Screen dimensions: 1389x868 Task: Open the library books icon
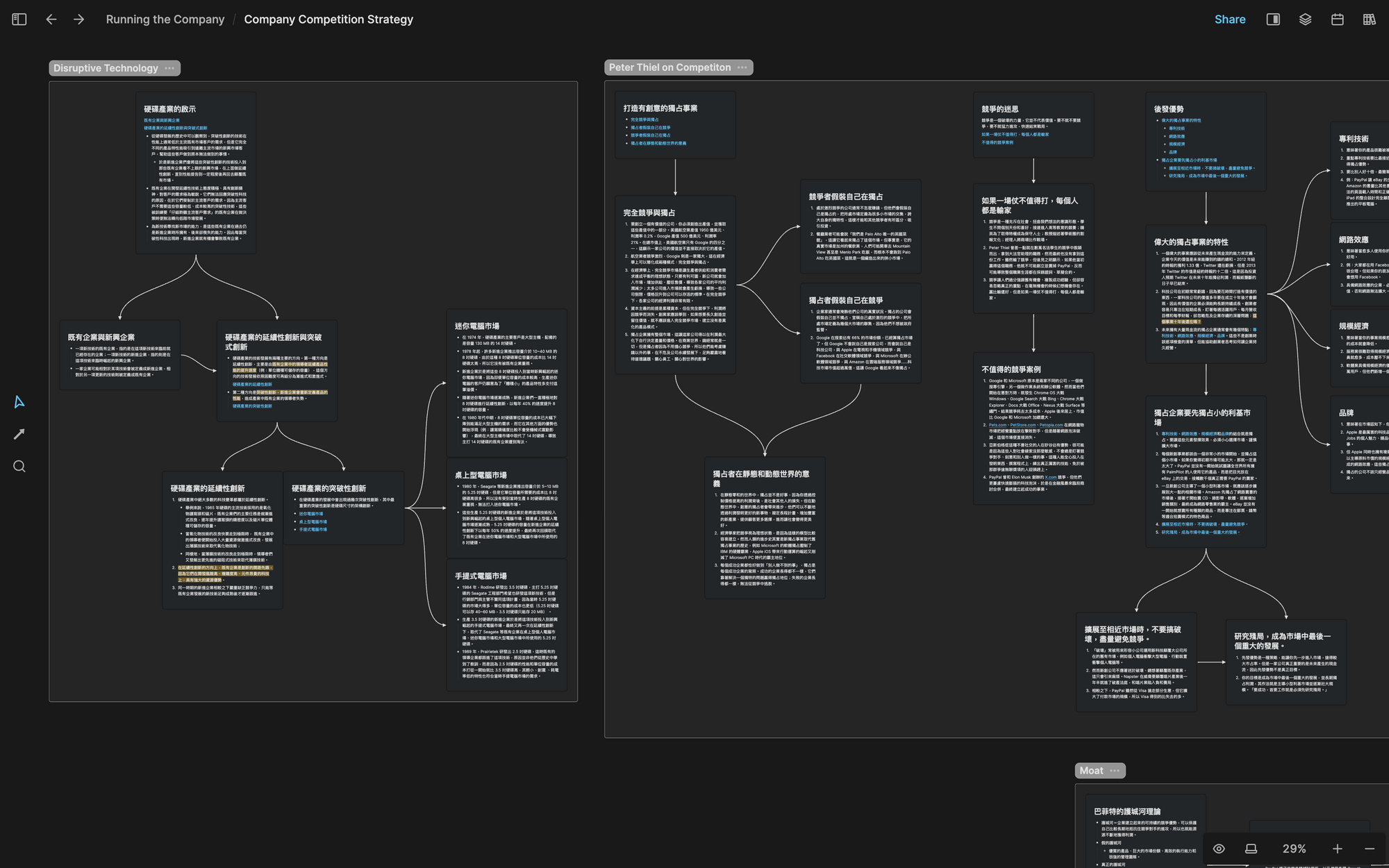click(1369, 19)
